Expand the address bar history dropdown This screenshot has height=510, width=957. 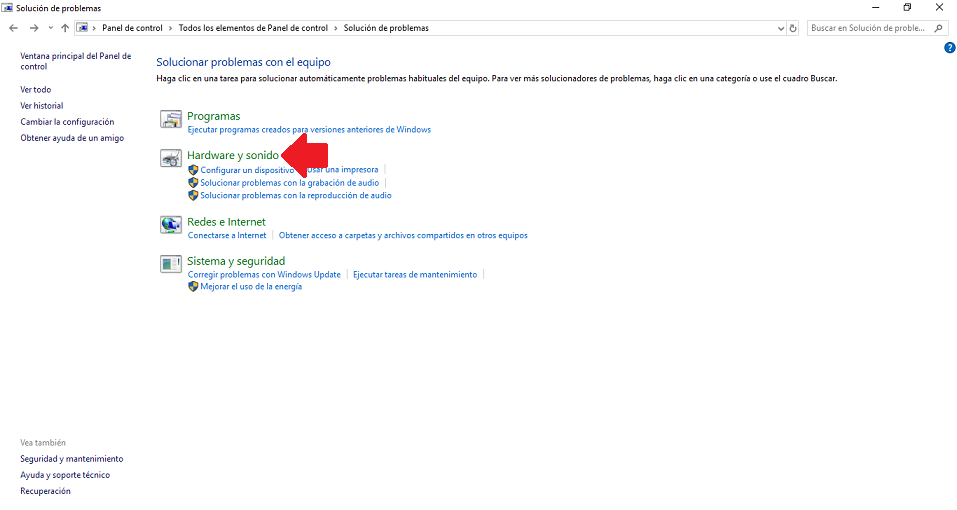point(781,28)
